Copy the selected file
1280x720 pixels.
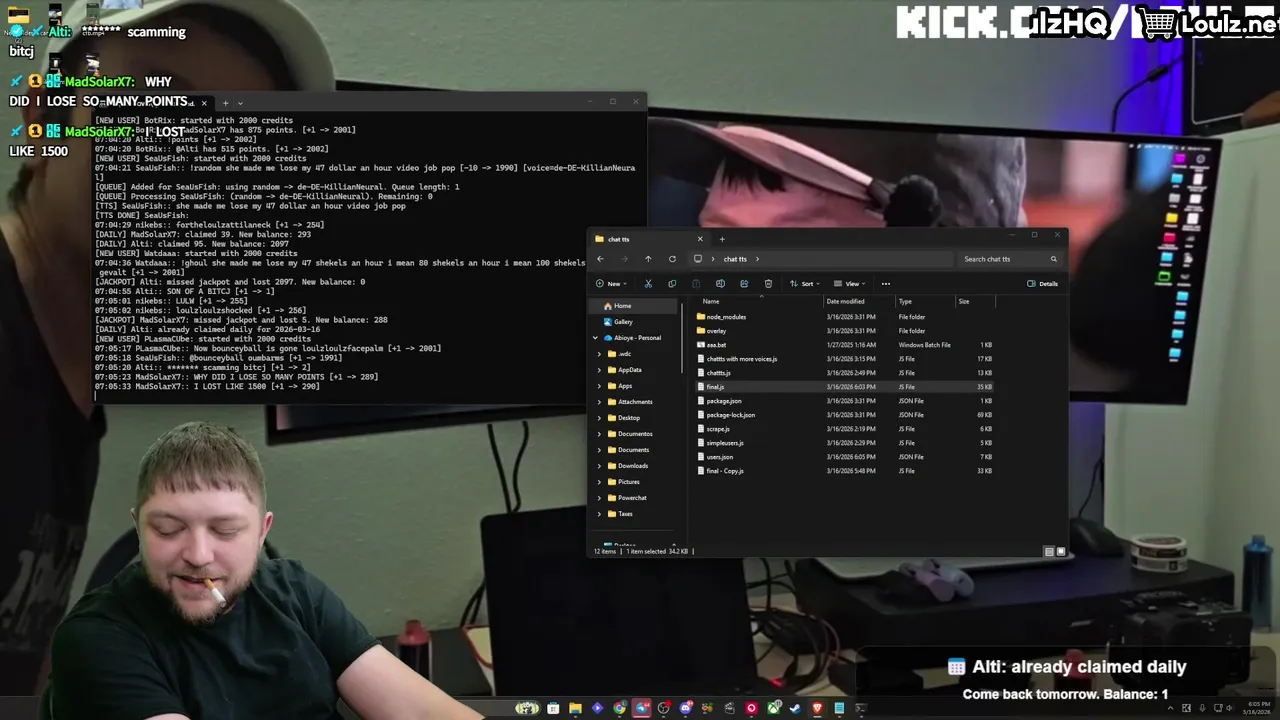click(672, 283)
